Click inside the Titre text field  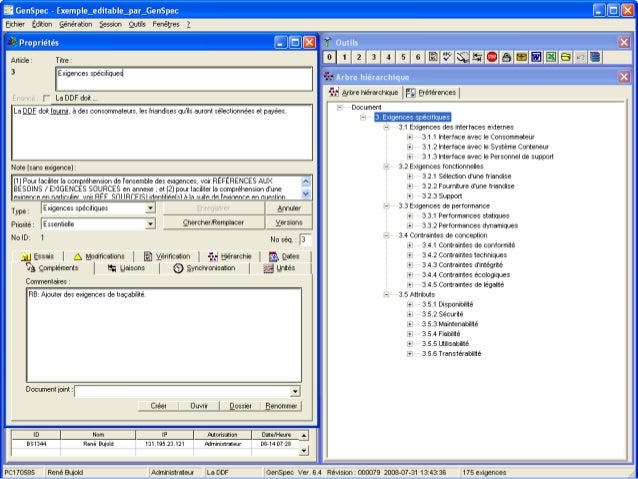[184, 79]
